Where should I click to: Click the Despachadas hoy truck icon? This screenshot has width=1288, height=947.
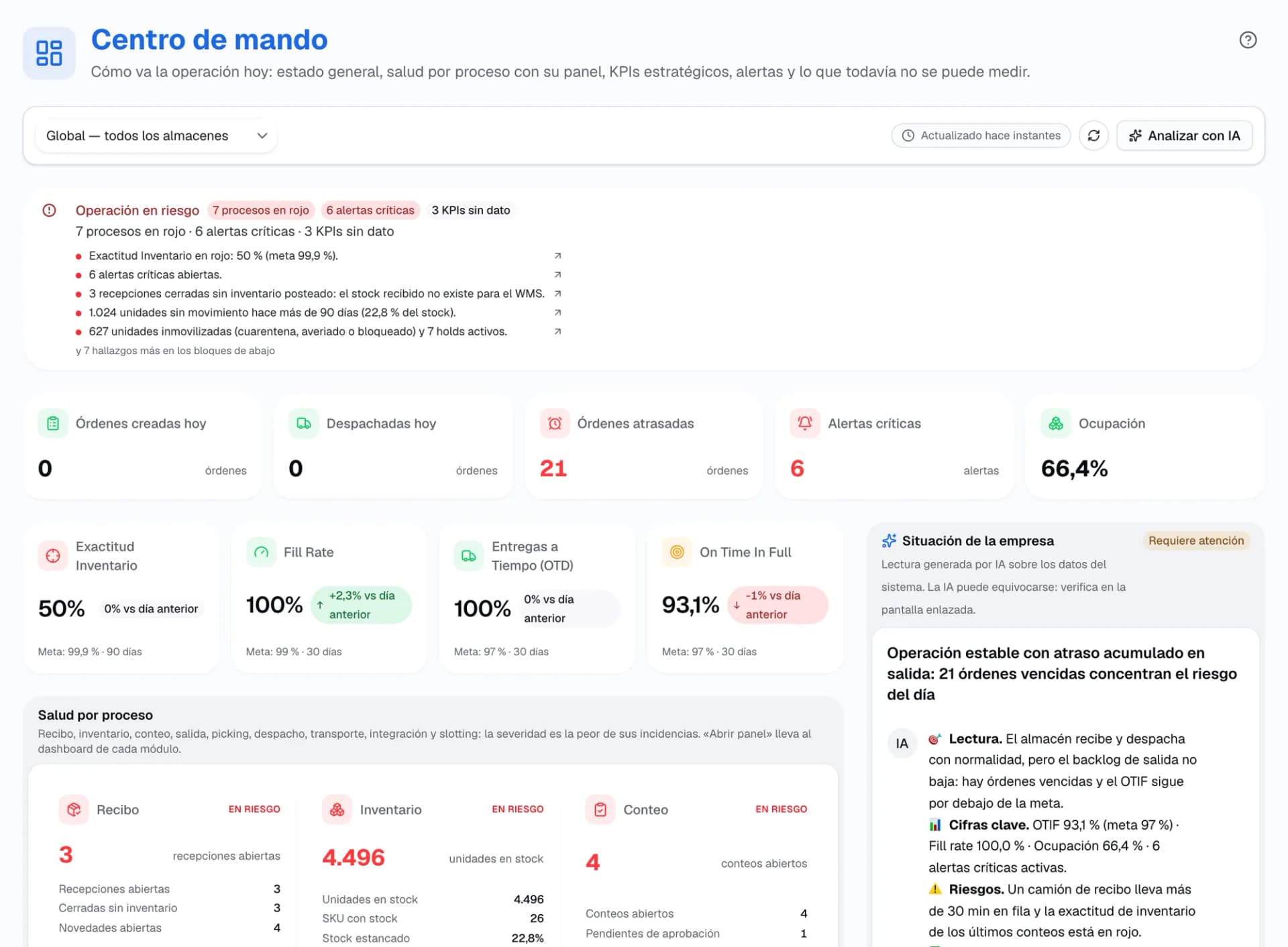click(x=304, y=424)
